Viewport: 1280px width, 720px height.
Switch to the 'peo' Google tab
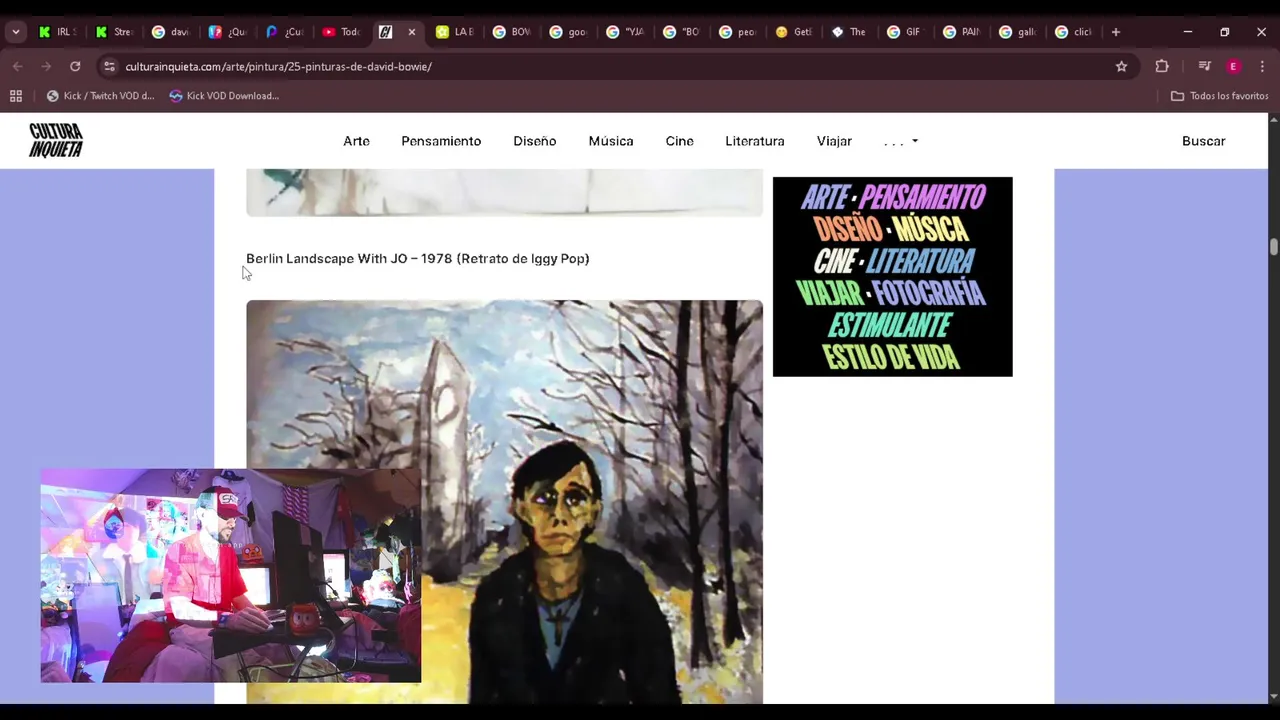click(x=738, y=32)
